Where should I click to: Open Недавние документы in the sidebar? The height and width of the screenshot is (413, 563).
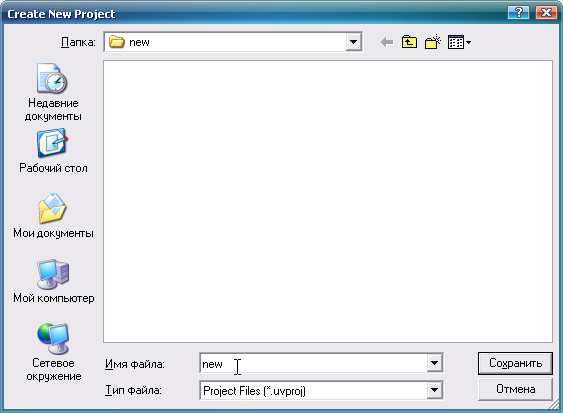(x=53, y=92)
